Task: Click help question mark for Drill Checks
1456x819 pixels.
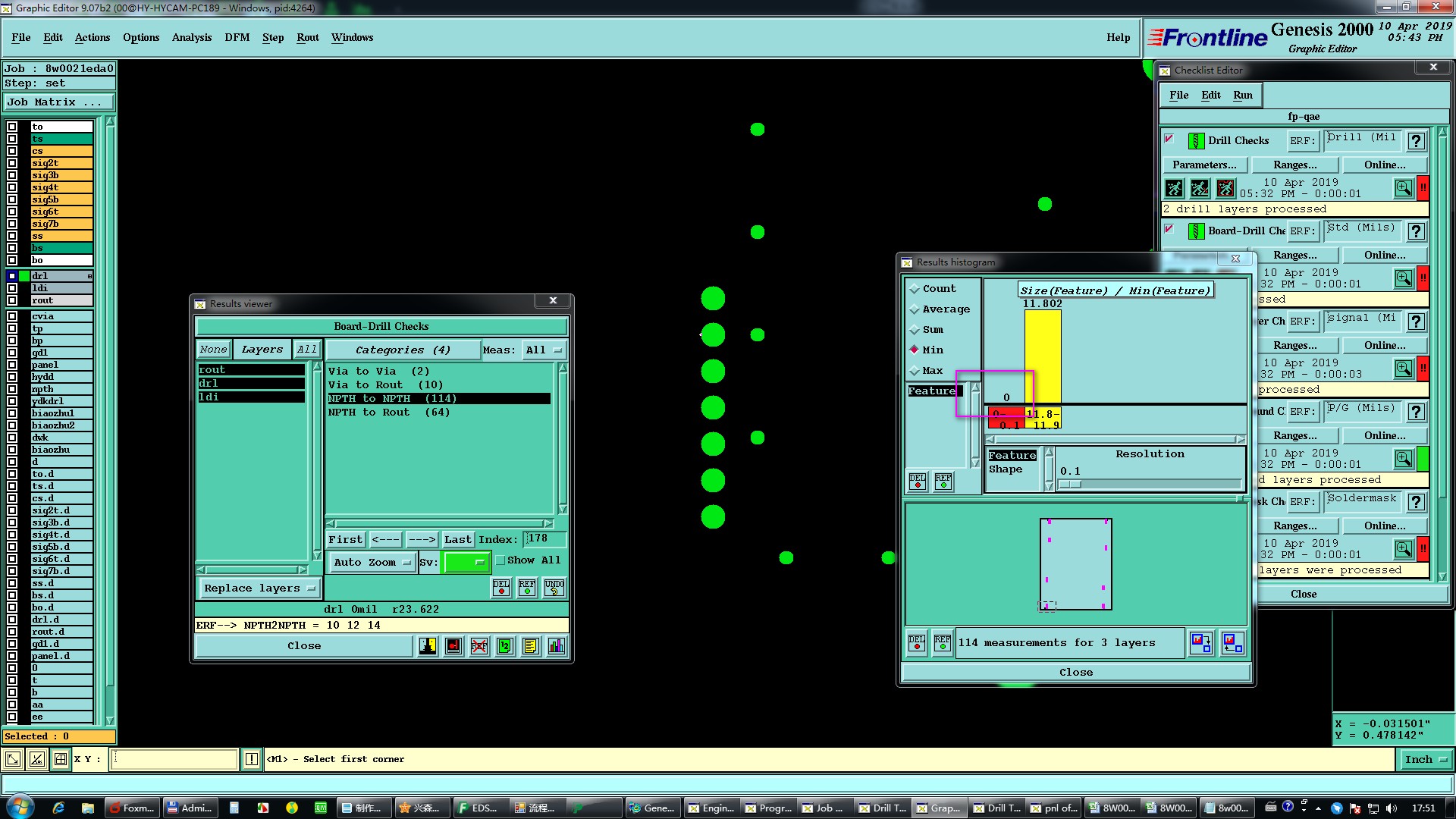Action: [1416, 141]
